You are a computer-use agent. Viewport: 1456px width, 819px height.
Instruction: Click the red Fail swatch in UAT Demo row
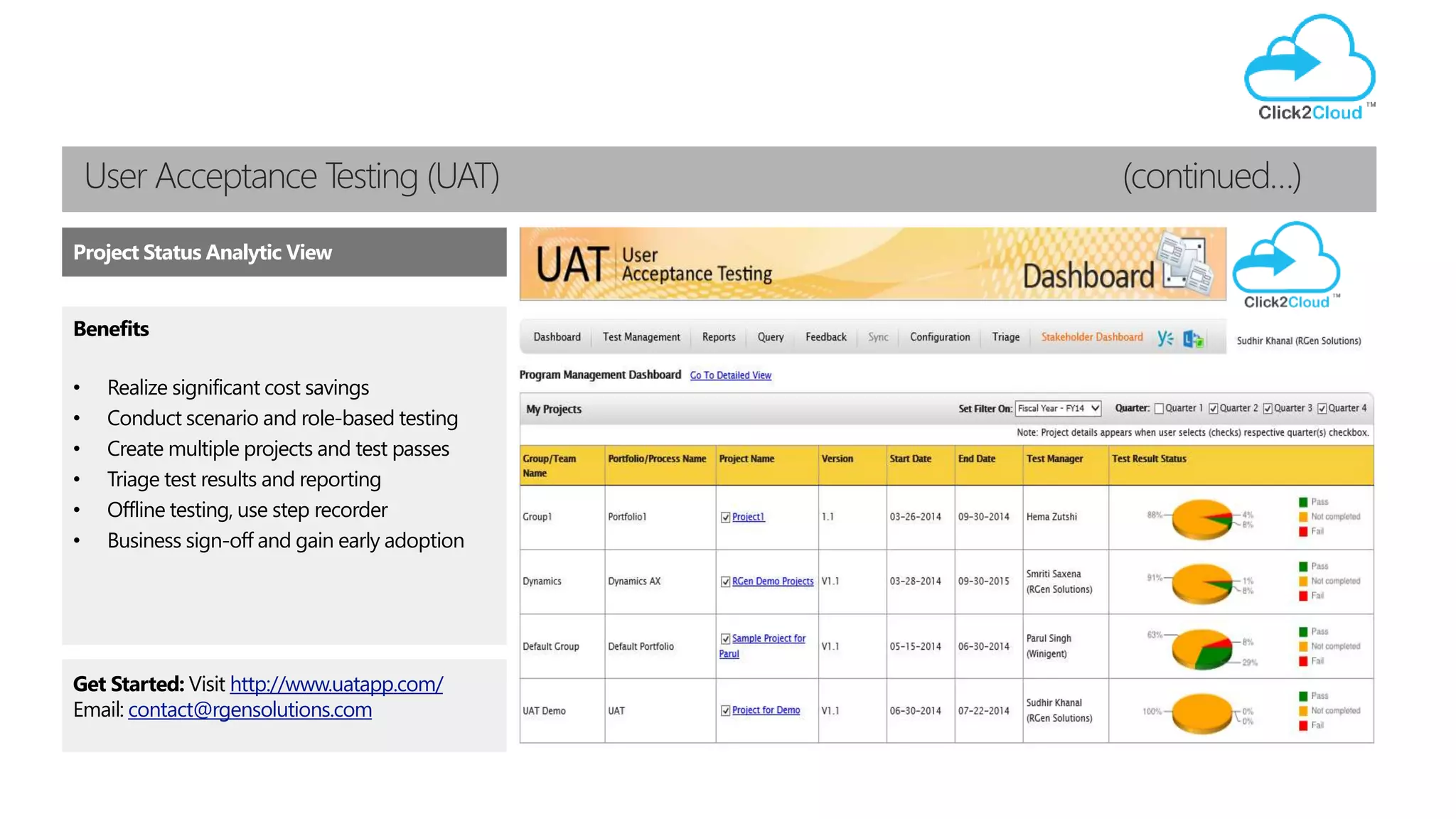click(1303, 726)
